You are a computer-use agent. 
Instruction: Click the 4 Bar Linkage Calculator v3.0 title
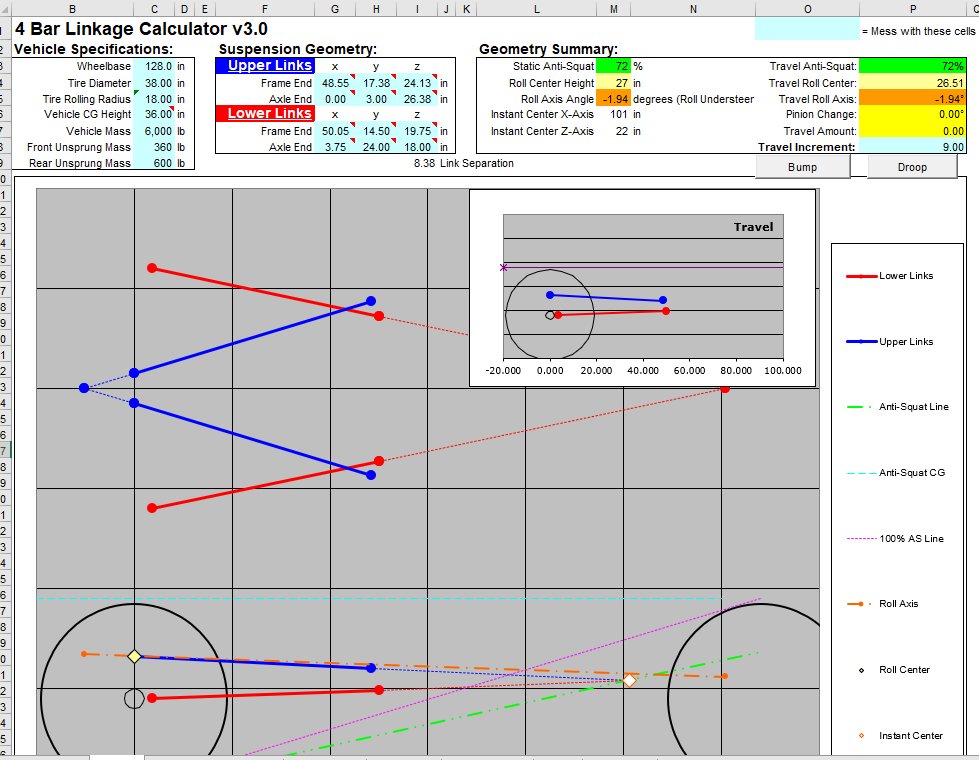(141, 29)
